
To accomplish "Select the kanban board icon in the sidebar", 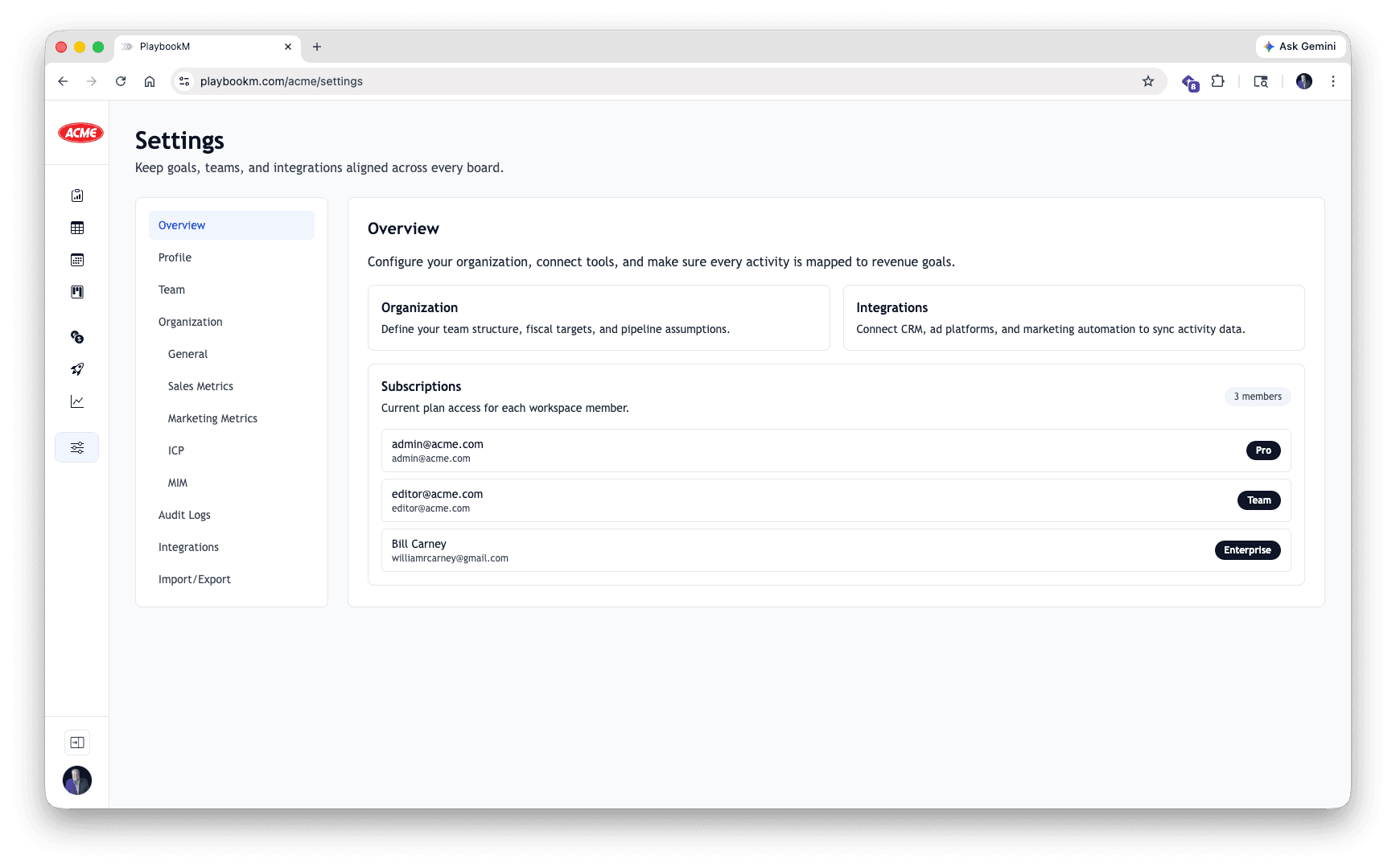I will tap(76, 291).
